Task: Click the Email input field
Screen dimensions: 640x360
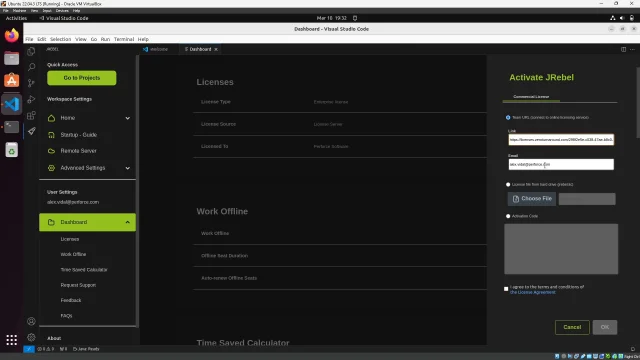Action: 561,164
